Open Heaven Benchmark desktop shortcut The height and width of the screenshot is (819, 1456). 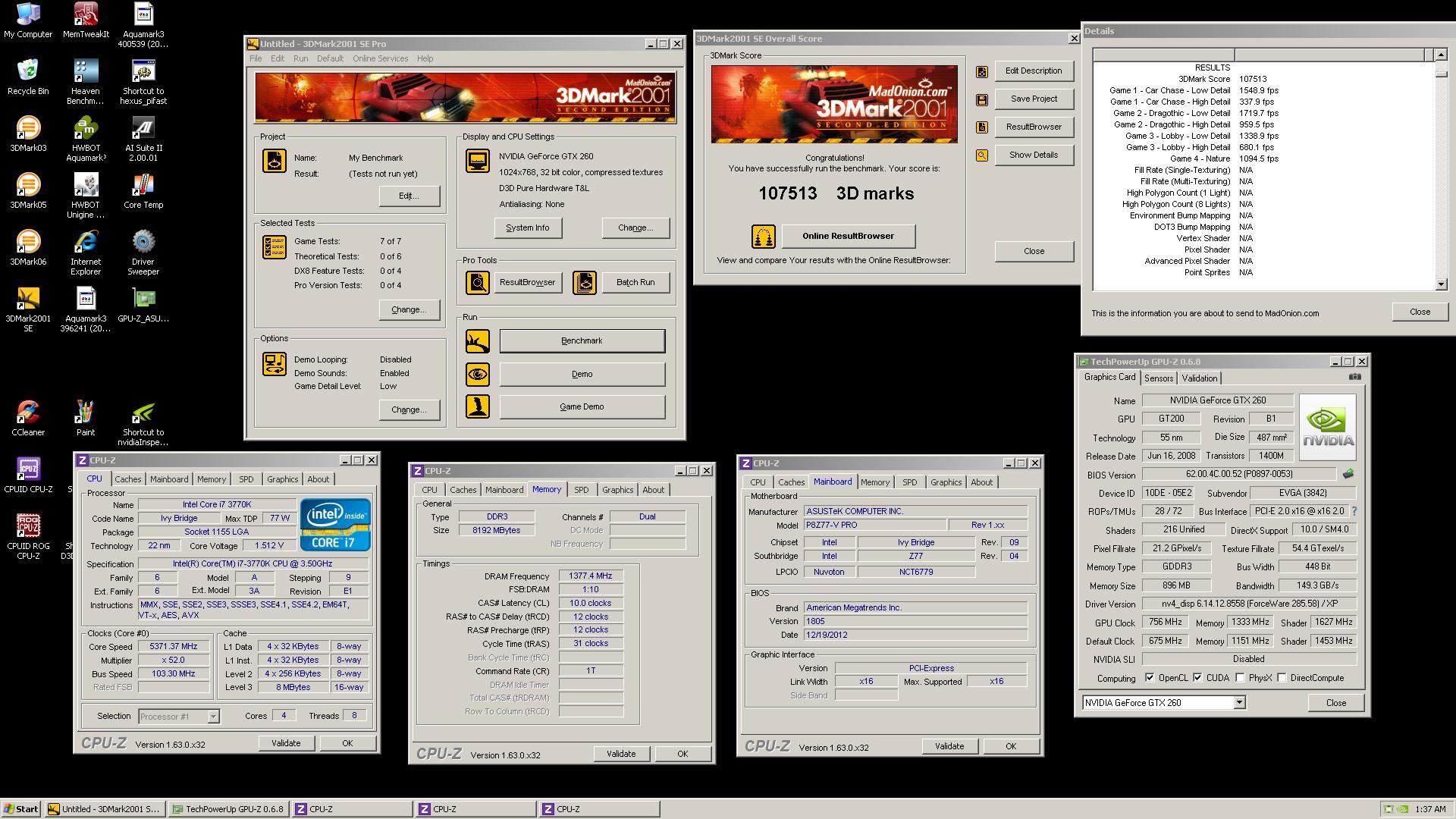pyautogui.click(x=86, y=81)
